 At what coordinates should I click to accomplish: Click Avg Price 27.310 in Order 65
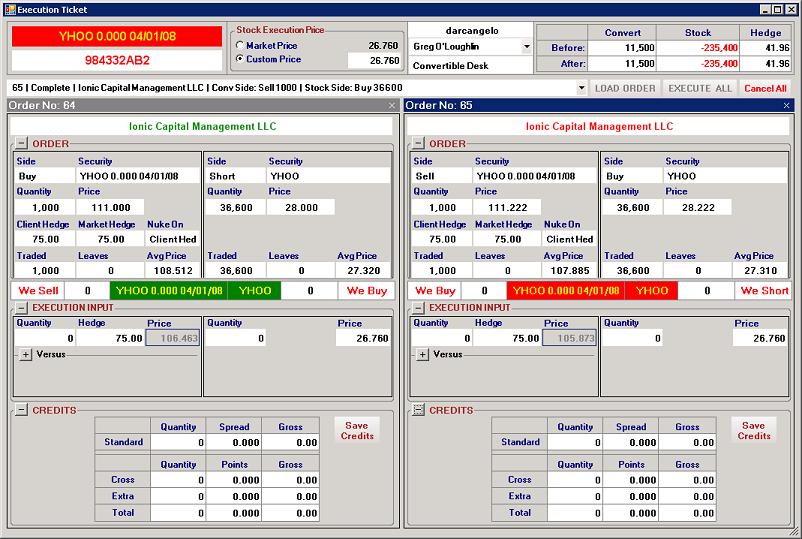tap(760, 270)
